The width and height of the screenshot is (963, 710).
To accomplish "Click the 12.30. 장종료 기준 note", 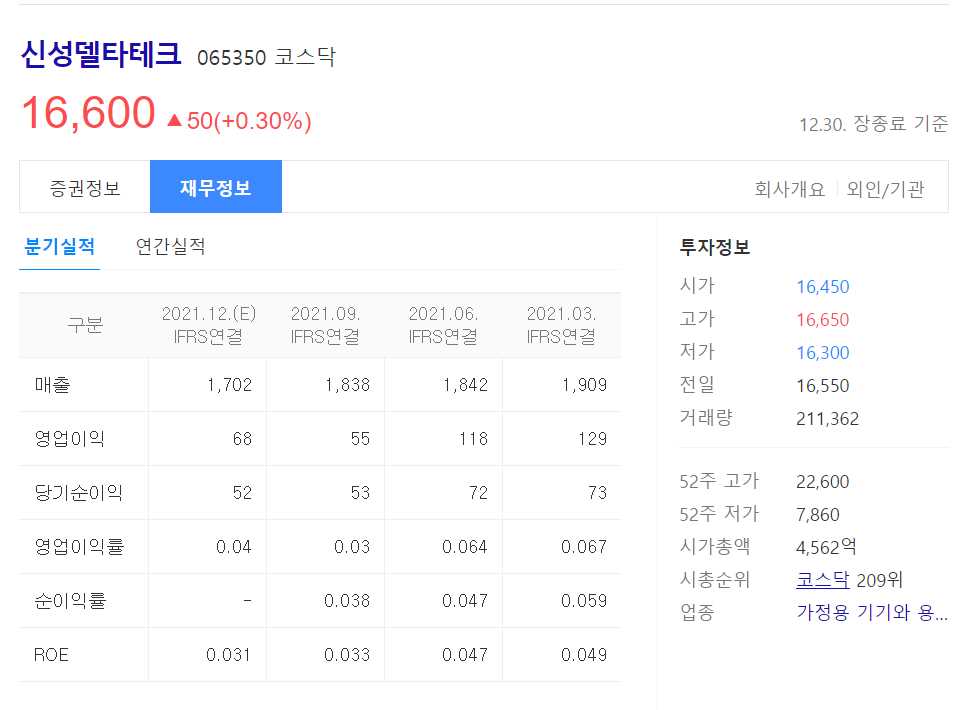I will click(x=873, y=124).
